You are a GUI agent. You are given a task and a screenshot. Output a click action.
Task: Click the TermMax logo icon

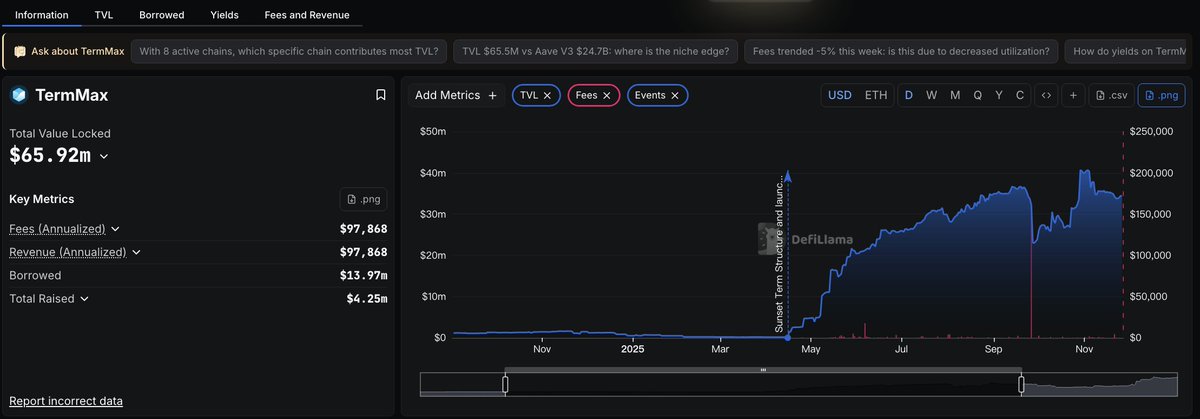(x=18, y=95)
